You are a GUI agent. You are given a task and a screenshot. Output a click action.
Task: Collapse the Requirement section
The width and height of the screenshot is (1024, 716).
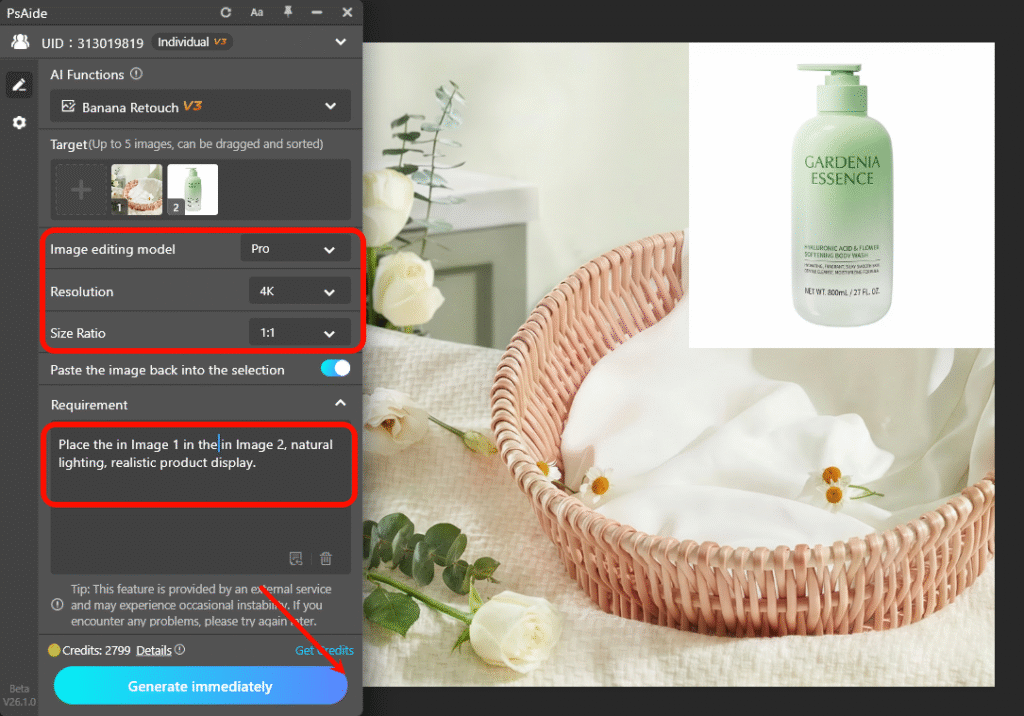[340, 404]
